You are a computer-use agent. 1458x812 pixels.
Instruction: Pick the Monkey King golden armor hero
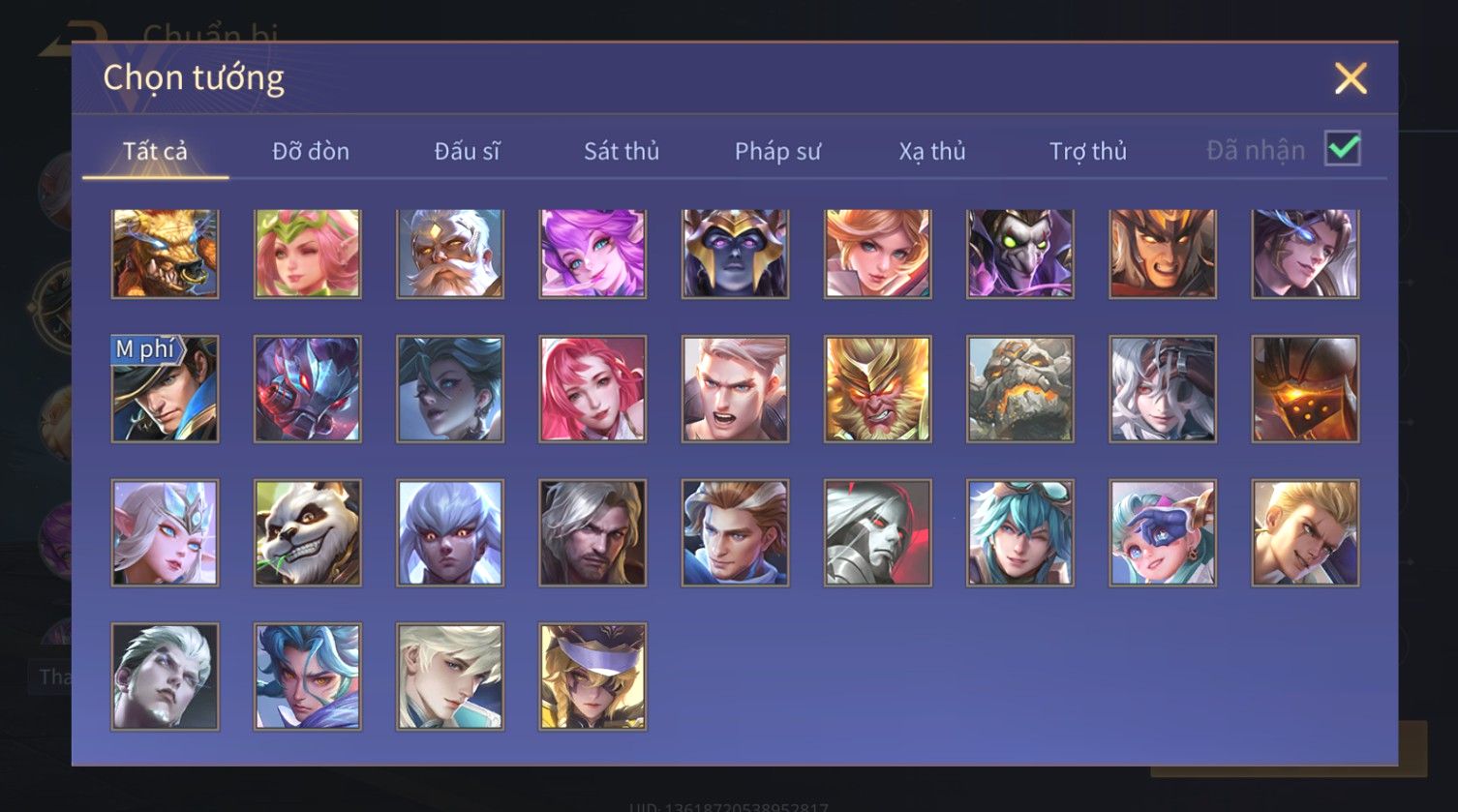[878, 389]
